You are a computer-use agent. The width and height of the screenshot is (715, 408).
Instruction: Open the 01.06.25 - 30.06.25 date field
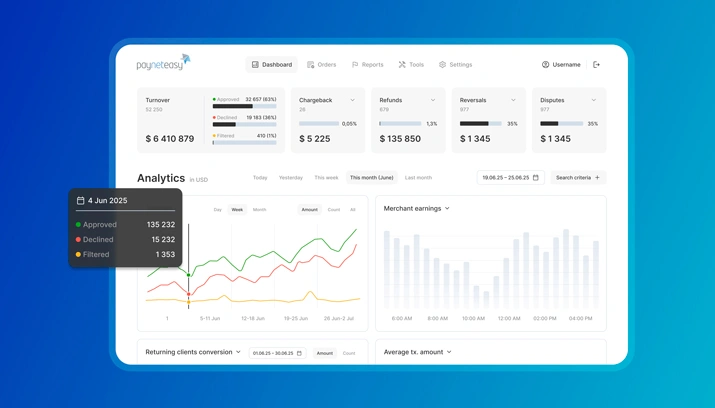(278, 353)
